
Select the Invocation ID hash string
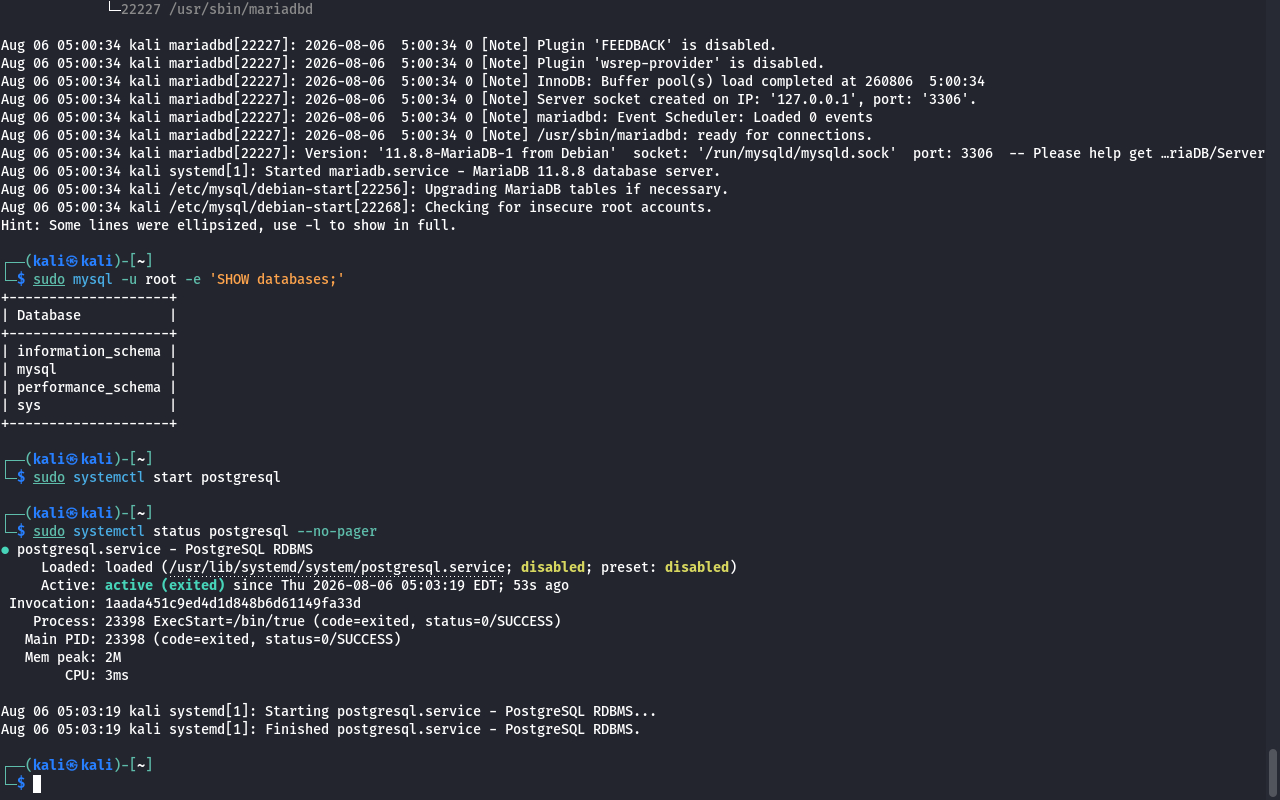(x=233, y=603)
